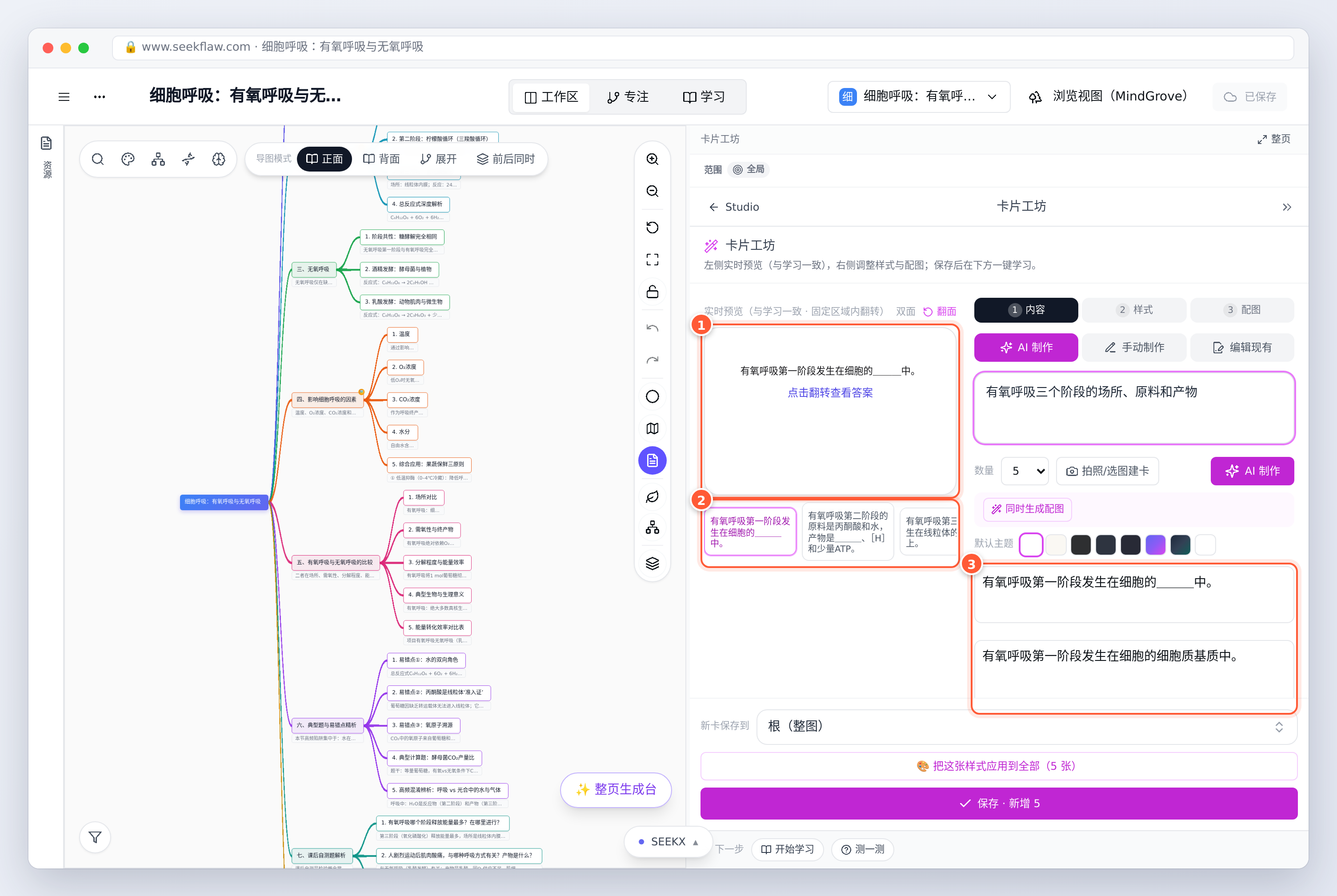The height and width of the screenshot is (896, 1337).
Task: Open the palette theme icon
Action: click(128, 159)
